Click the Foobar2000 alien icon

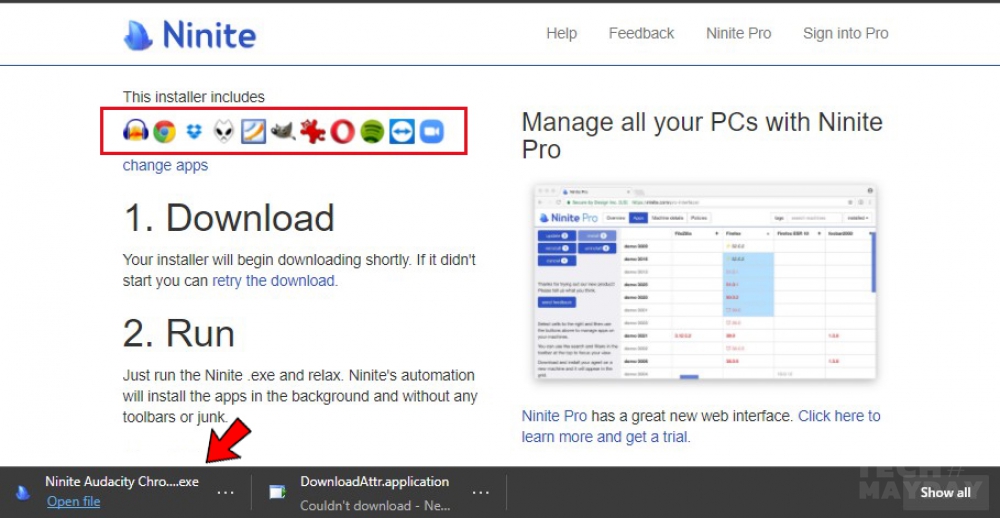click(x=224, y=131)
